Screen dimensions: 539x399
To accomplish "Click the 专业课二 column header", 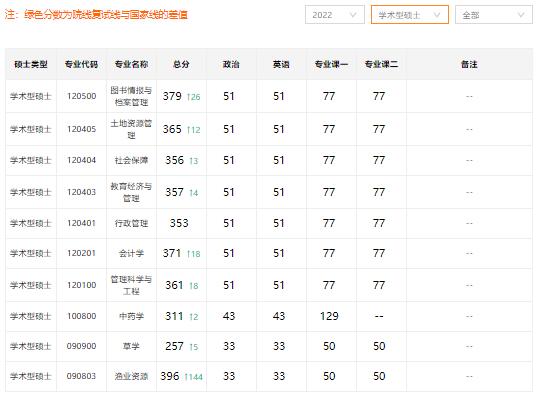I will click(x=382, y=64).
